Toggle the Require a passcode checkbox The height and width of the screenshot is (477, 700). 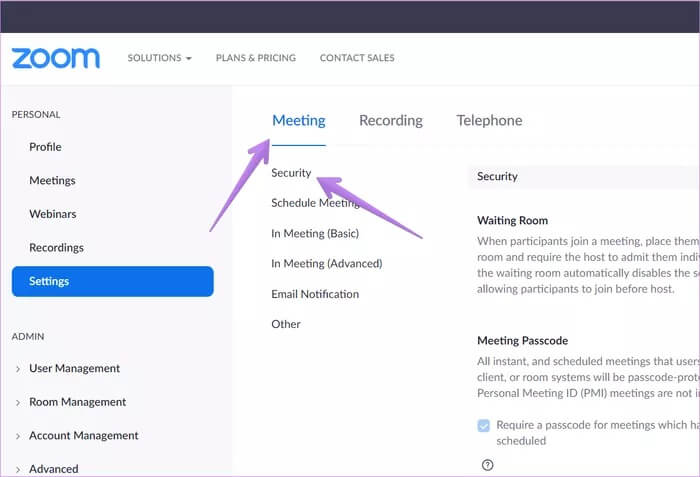(x=483, y=425)
